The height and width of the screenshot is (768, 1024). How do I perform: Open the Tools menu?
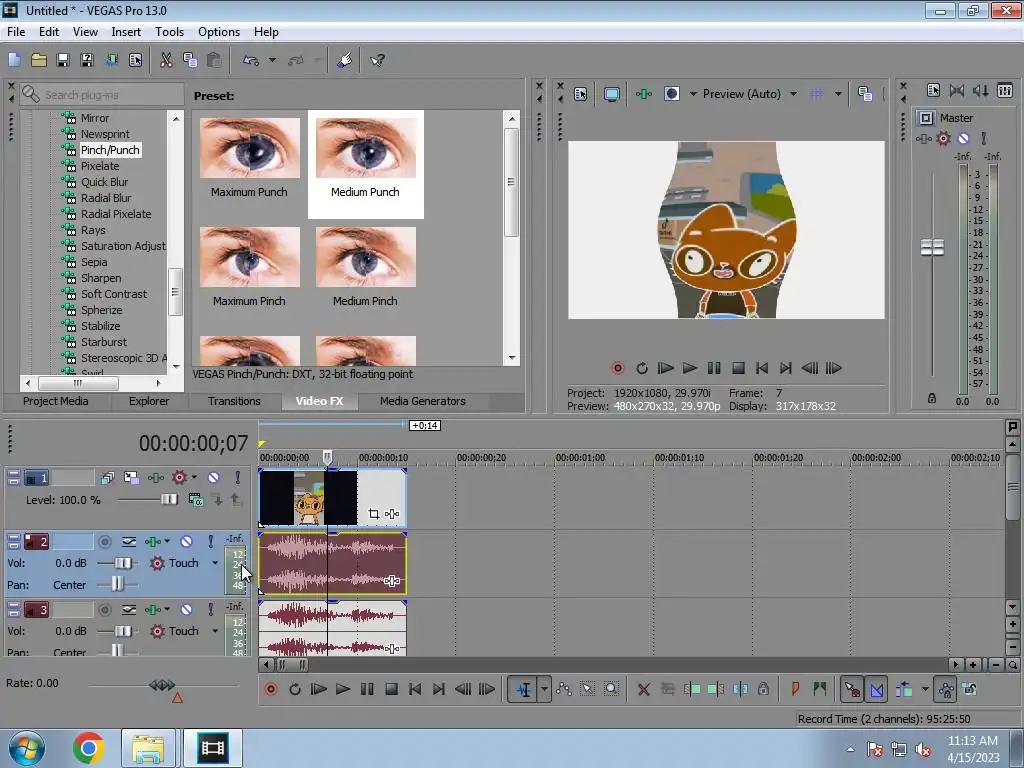pos(169,32)
